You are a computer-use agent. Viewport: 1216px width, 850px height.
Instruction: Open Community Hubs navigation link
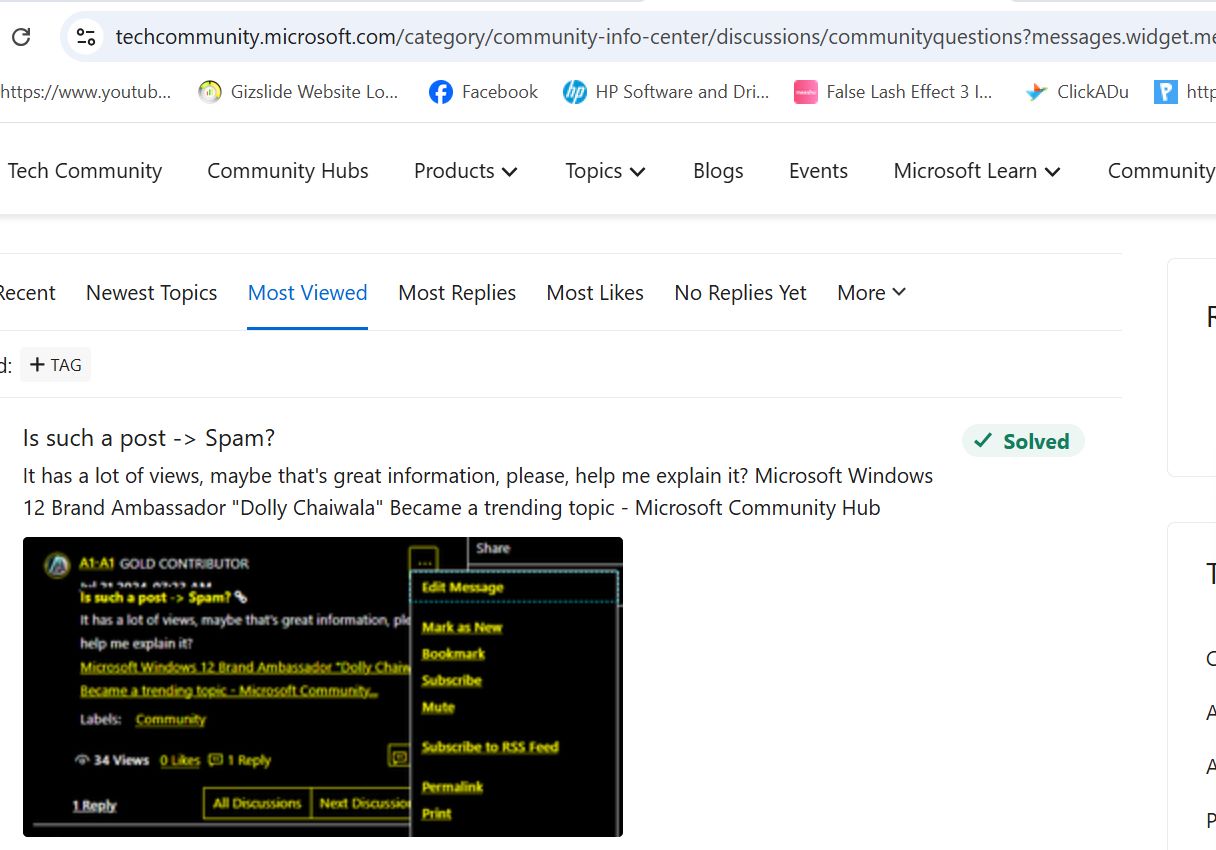pyautogui.click(x=287, y=171)
